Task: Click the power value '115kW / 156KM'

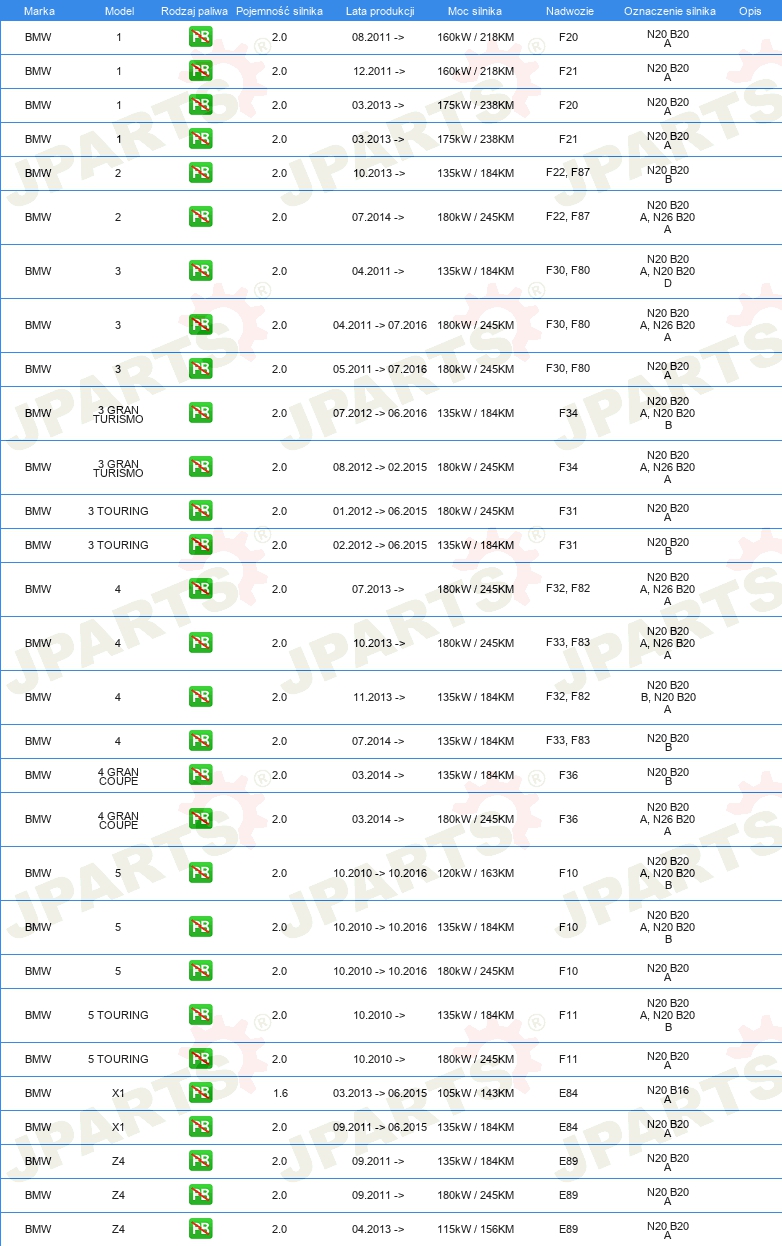Action: point(475,1229)
